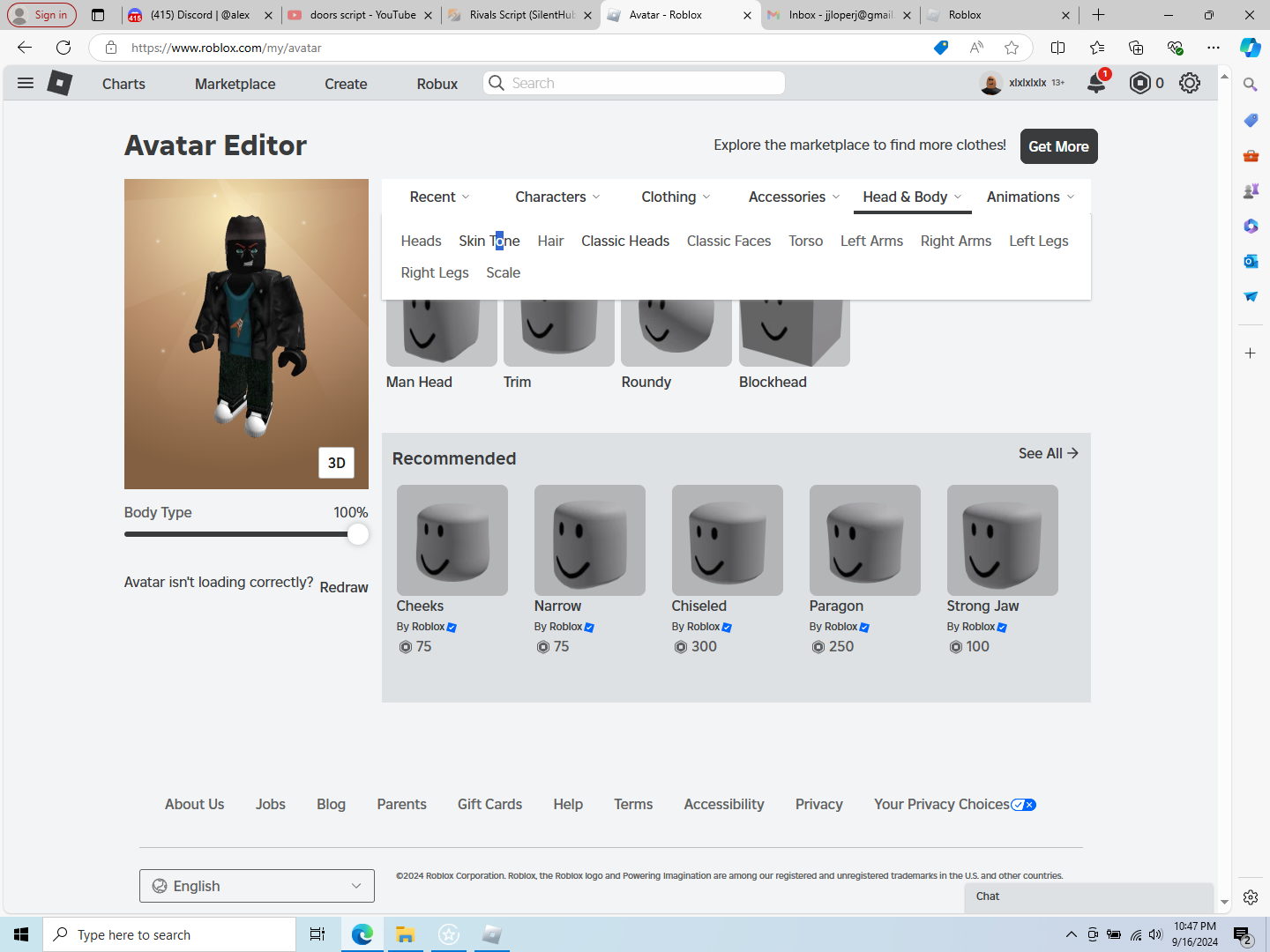The height and width of the screenshot is (952, 1270).
Task: Open File Explorer from the taskbar
Action: click(x=406, y=934)
